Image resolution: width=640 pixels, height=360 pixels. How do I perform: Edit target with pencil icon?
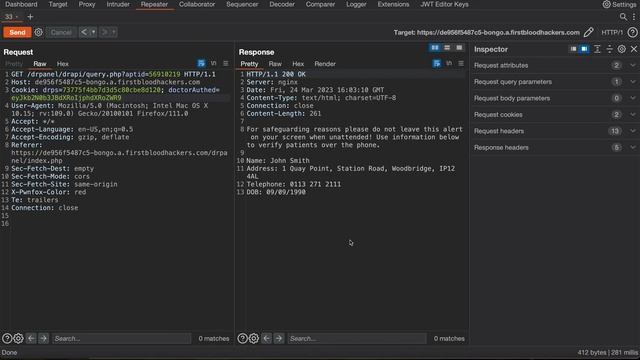pos(589,32)
